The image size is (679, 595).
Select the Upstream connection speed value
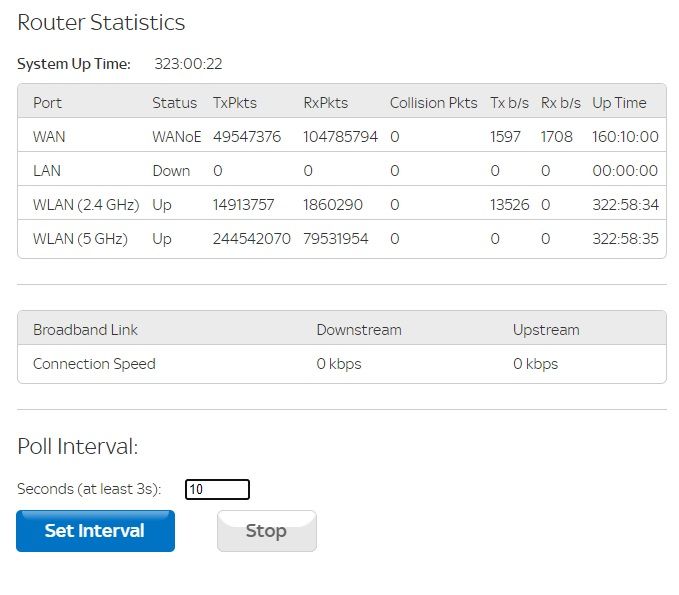coord(535,364)
